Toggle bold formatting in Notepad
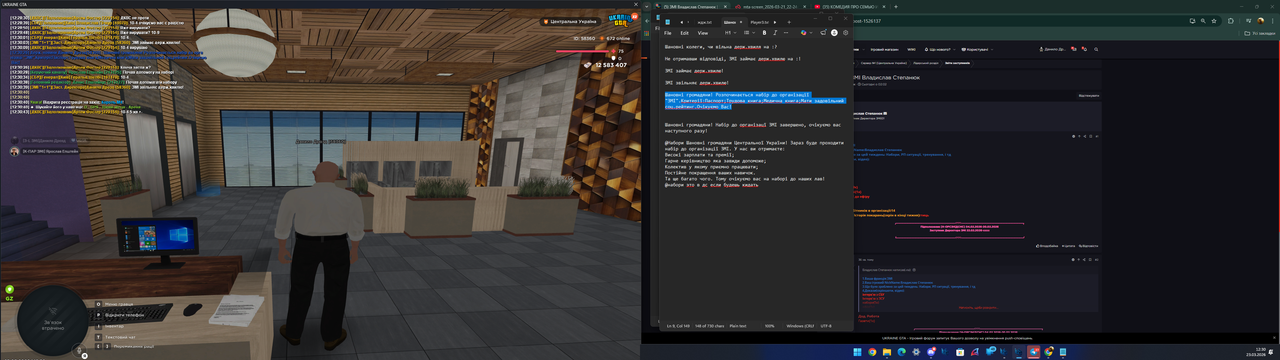The height and width of the screenshot is (360, 1280). [x=764, y=33]
